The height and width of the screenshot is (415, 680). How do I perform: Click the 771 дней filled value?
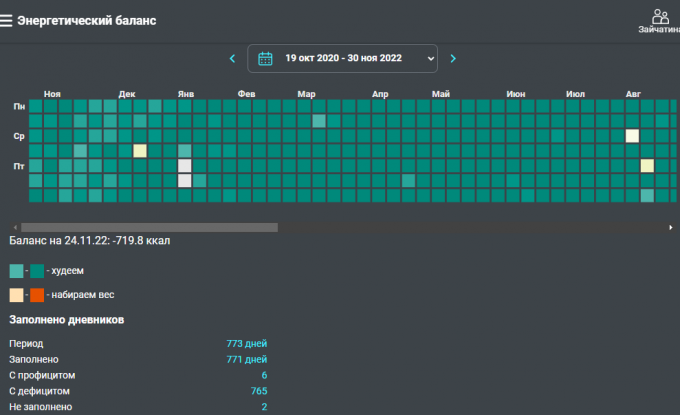pos(246,360)
